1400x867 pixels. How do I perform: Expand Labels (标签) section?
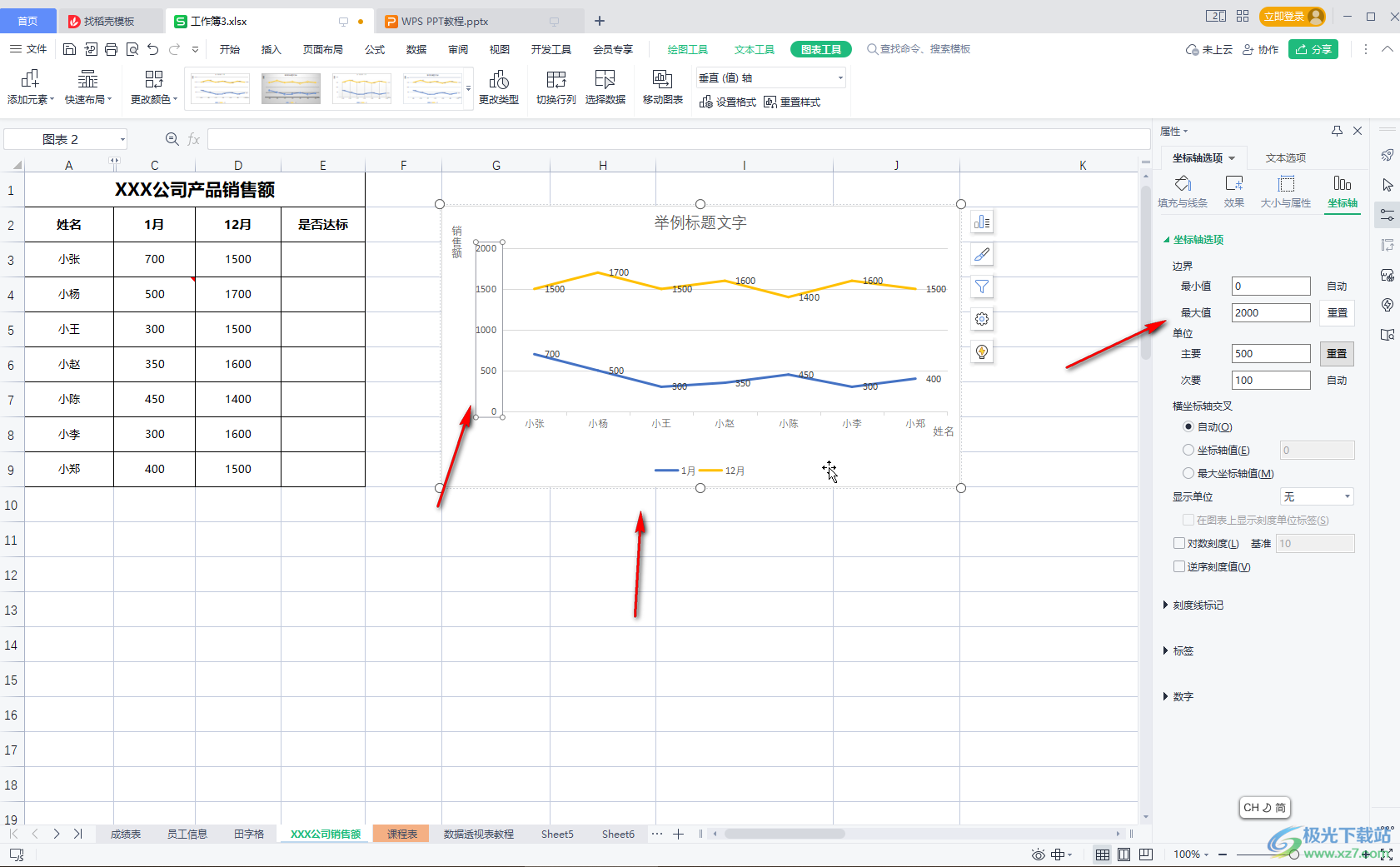(x=1178, y=650)
